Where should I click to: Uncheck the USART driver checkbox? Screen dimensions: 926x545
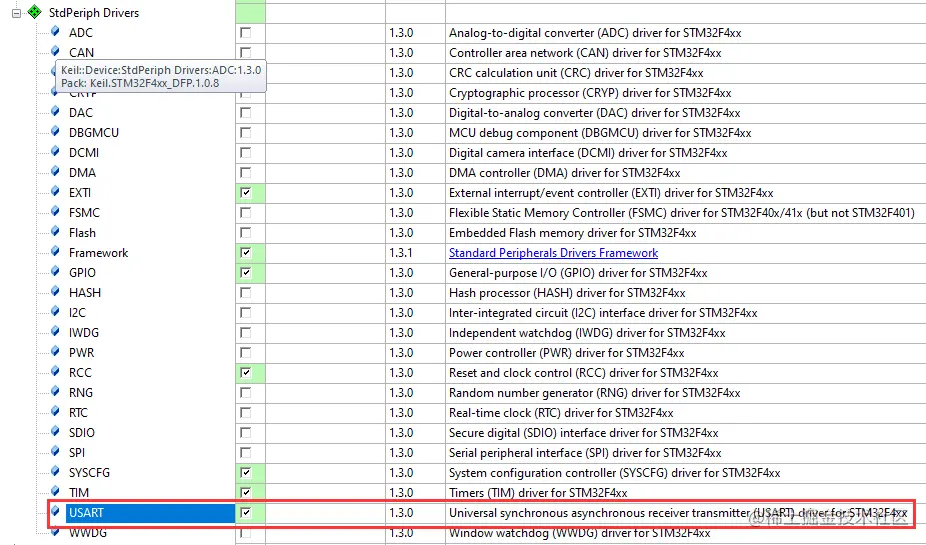coord(246,513)
